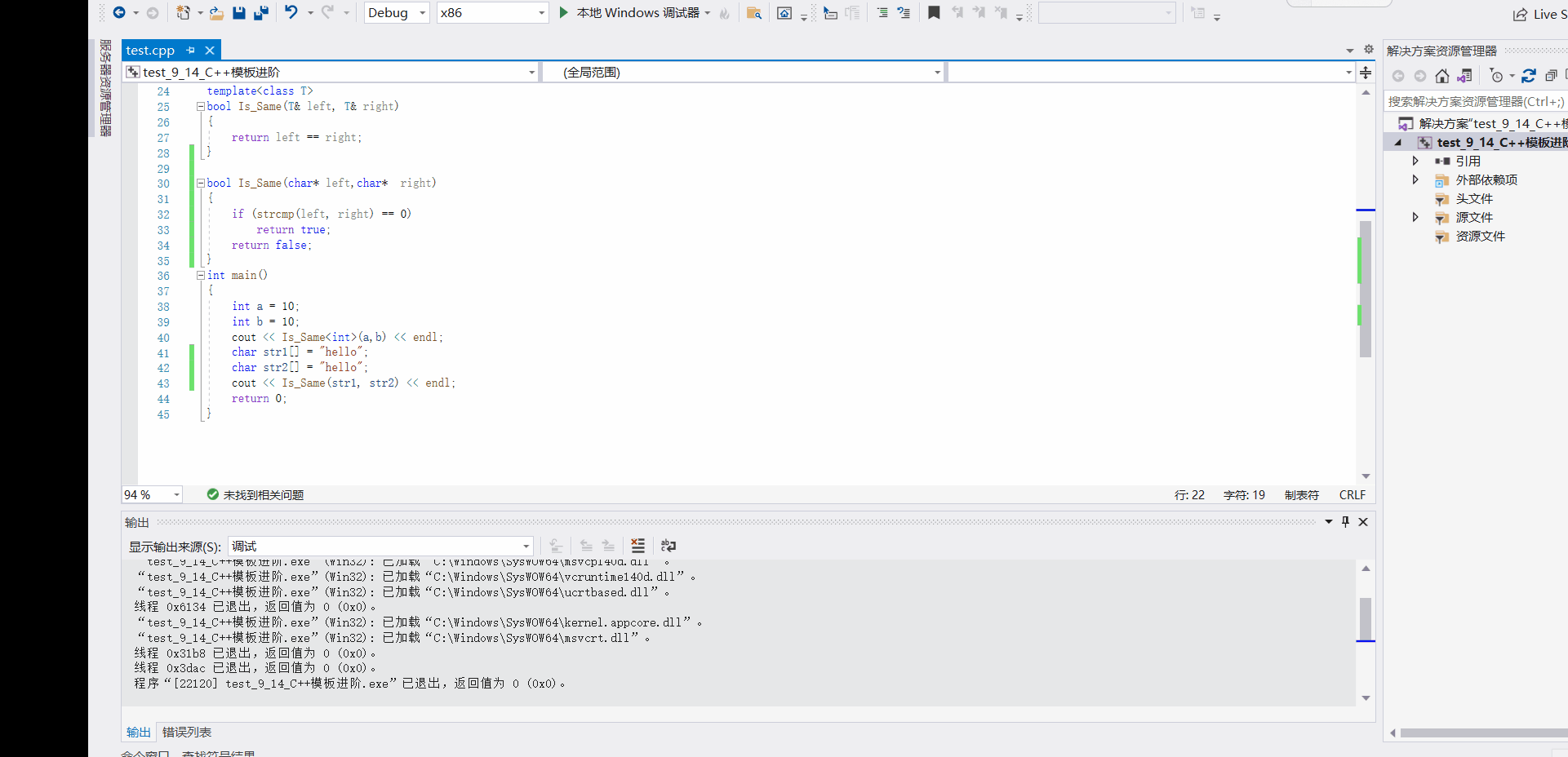This screenshot has width=1568, height=757.
Task: Switch to the 输出 bottom tab
Action: [x=138, y=732]
